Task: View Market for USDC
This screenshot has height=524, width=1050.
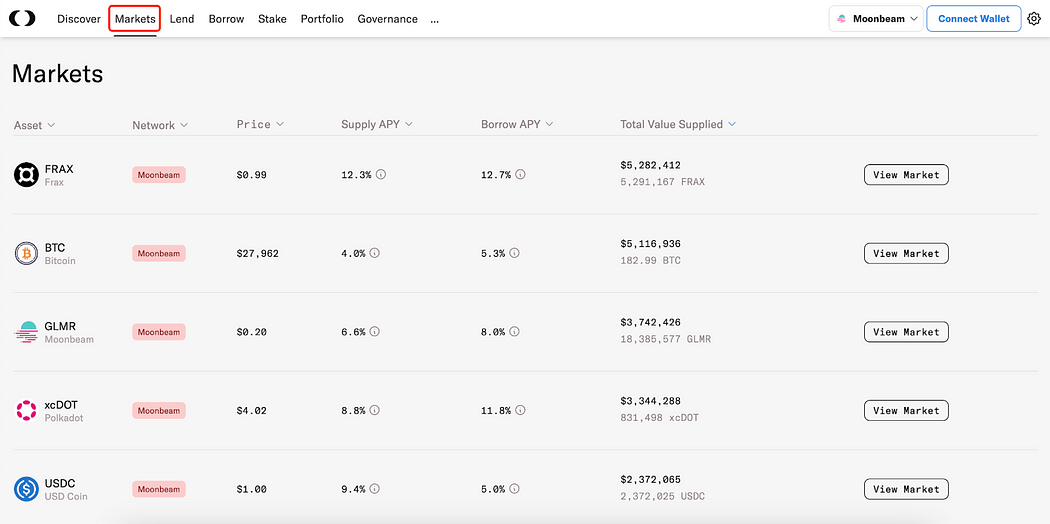Action: point(906,489)
